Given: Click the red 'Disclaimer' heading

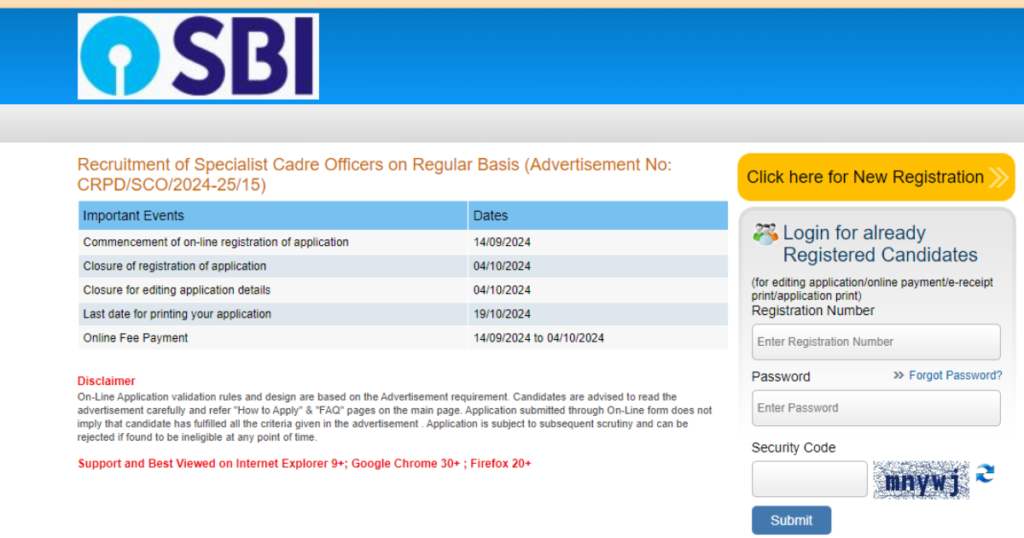Looking at the screenshot, I should point(106,381).
